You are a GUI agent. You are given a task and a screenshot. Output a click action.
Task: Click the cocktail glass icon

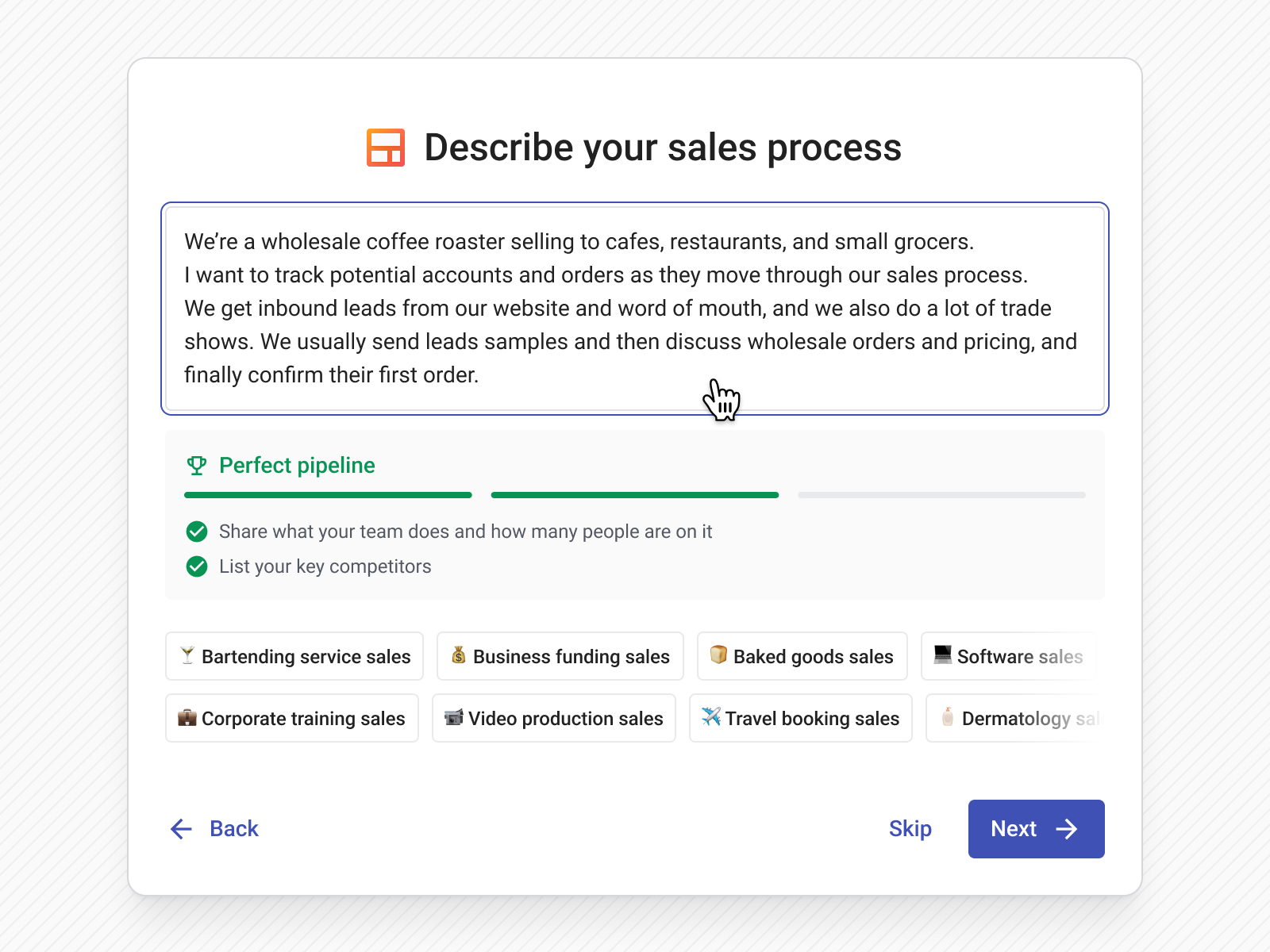187,655
